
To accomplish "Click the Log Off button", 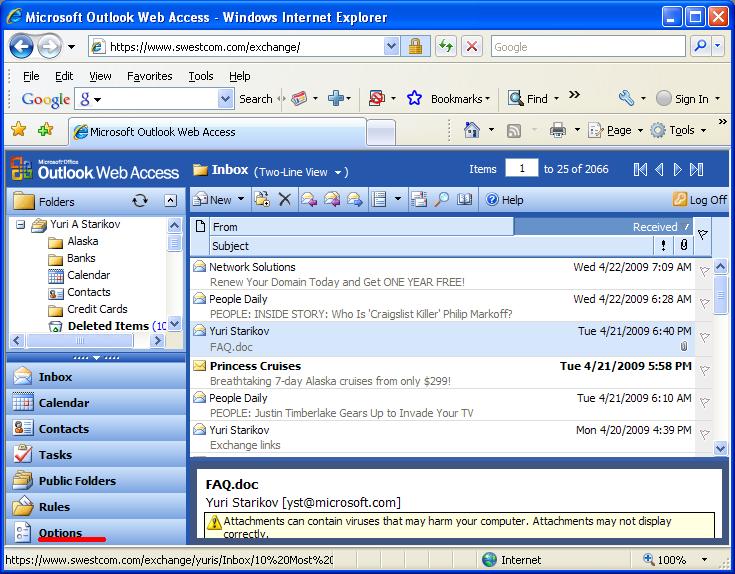I will pyautogui.click(x=699, y=200).
